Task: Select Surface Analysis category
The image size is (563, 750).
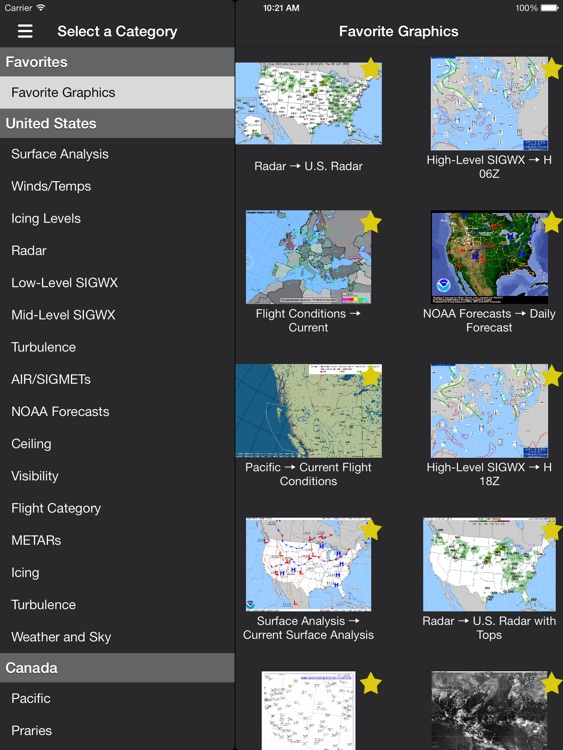Action: pos(117,154)
